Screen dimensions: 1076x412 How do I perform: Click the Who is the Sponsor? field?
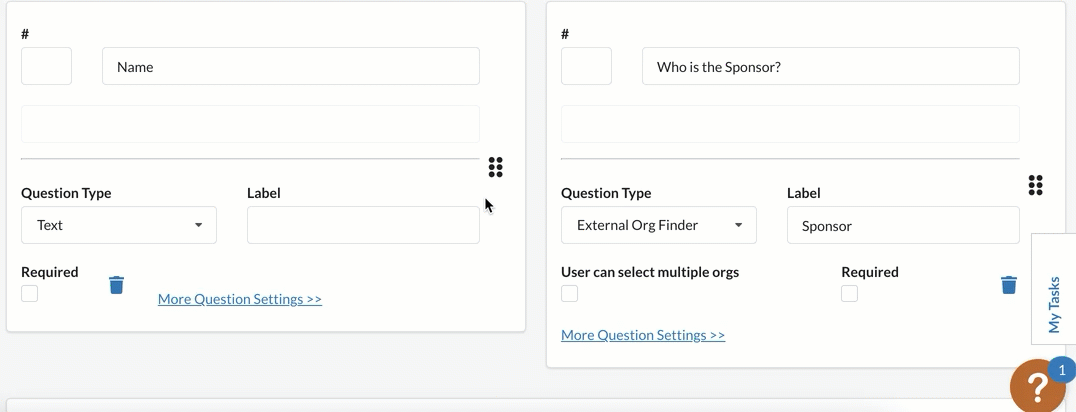click(x=831, y=67)
